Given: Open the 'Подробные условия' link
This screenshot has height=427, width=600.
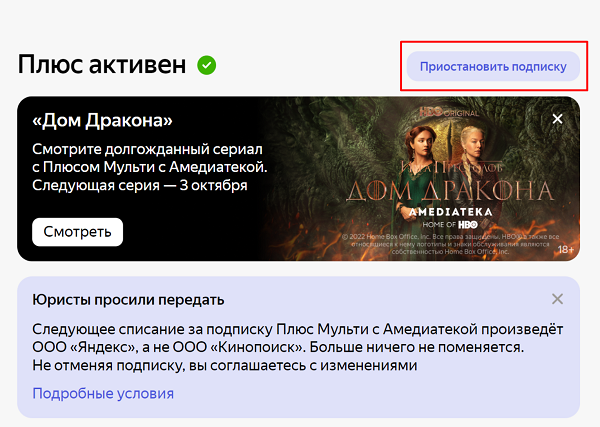Looking at the screenshot, I should [x=103, y=393].
